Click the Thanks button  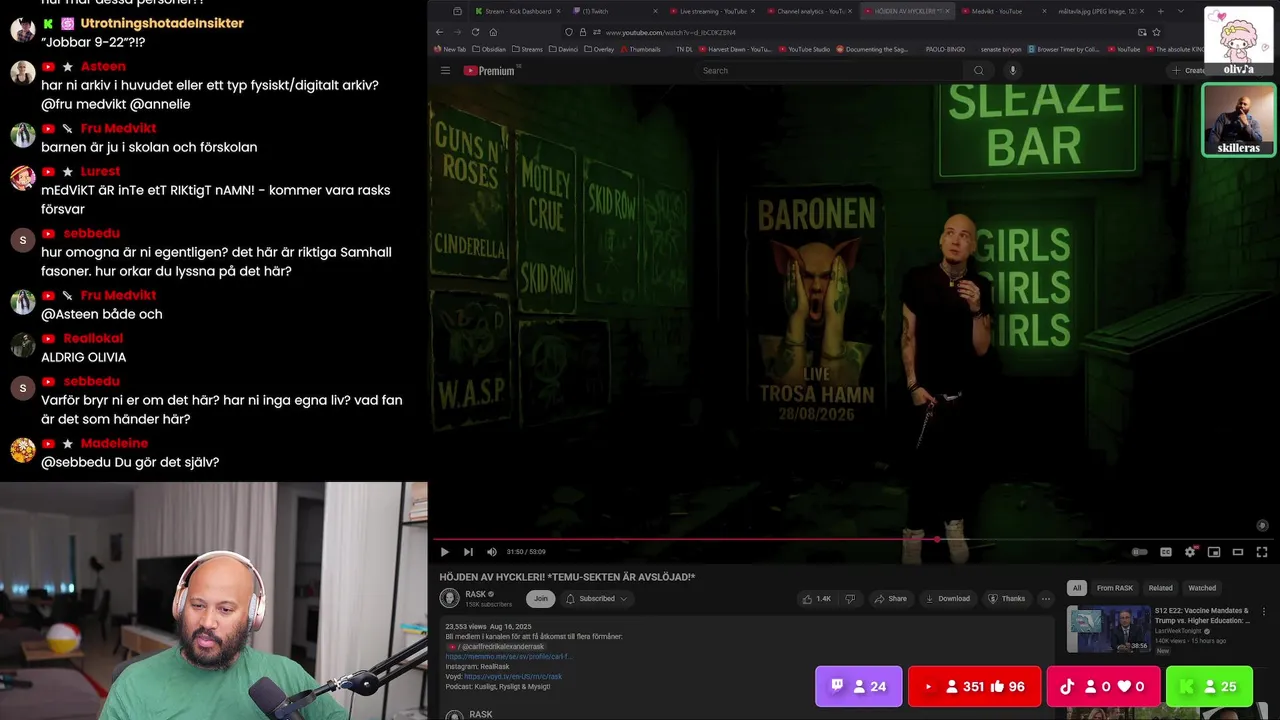click(1007, 598)
